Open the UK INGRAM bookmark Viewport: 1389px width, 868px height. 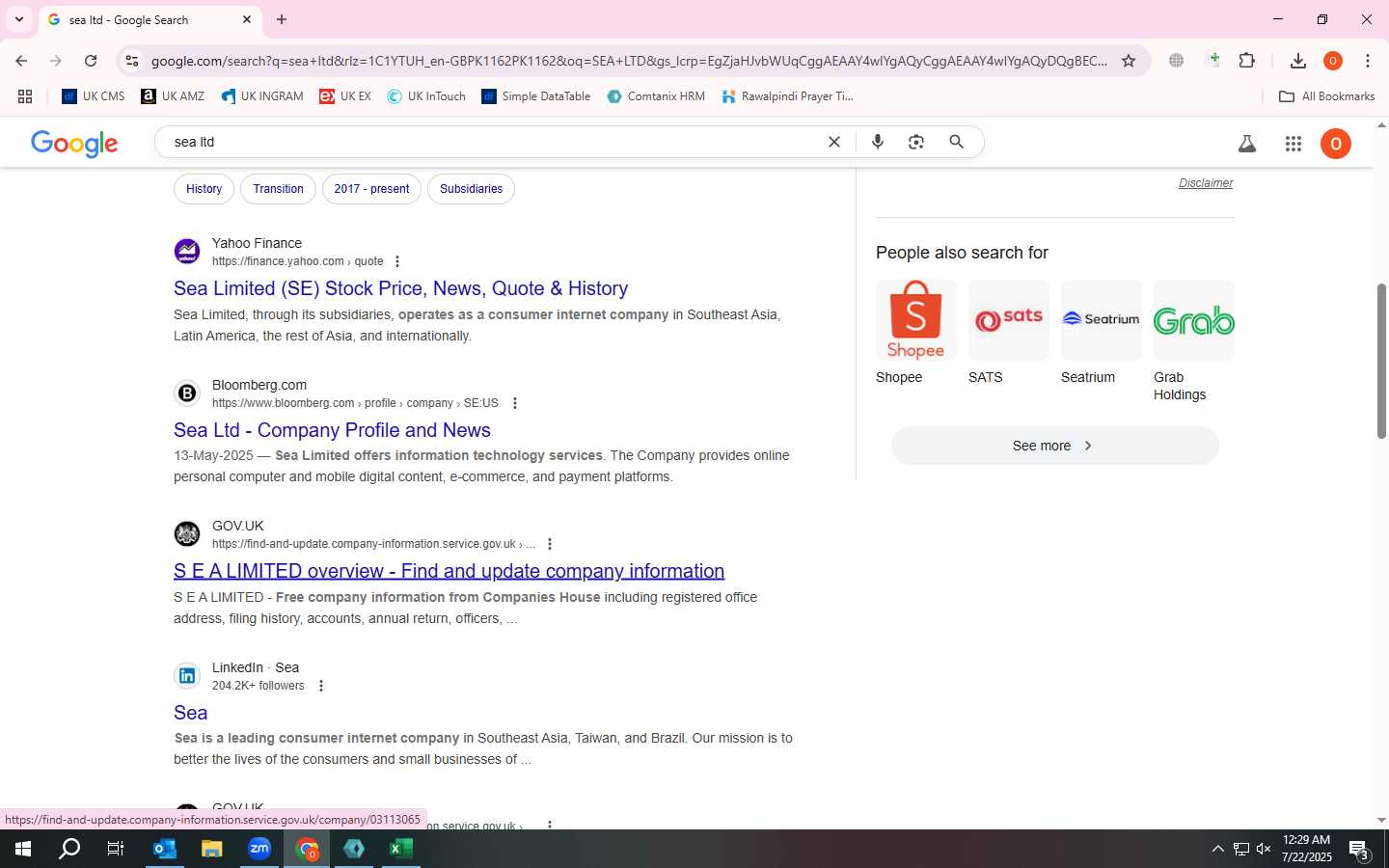tap(262, 96)
